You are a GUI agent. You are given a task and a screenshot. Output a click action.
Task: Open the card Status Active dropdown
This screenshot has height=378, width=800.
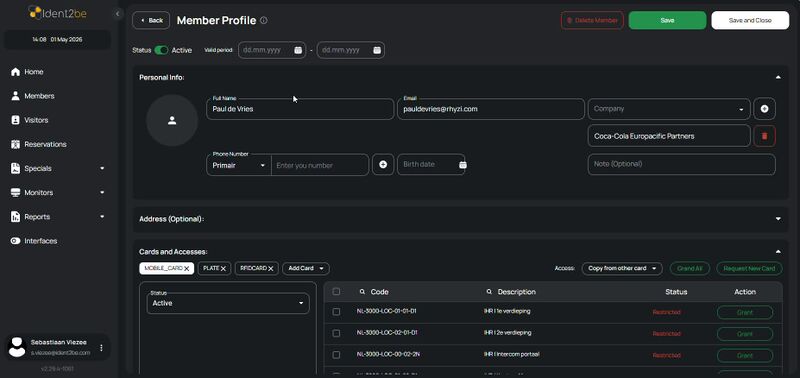click(228, 303)
